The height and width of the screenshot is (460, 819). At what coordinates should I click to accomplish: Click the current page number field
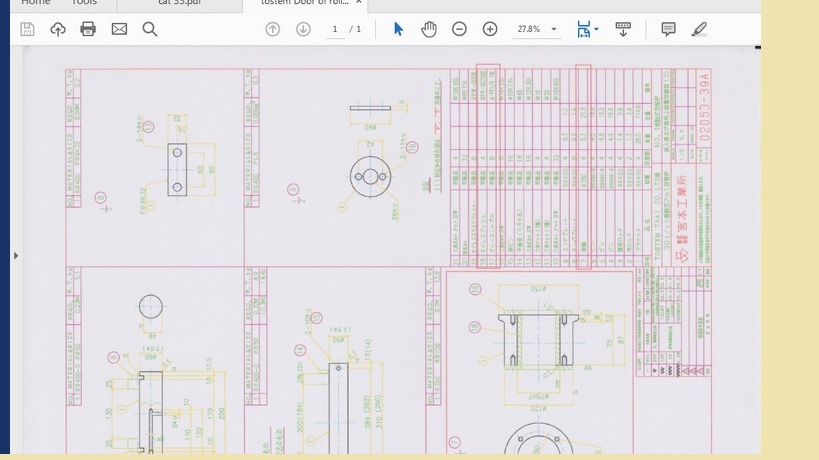tap(336, 29)
